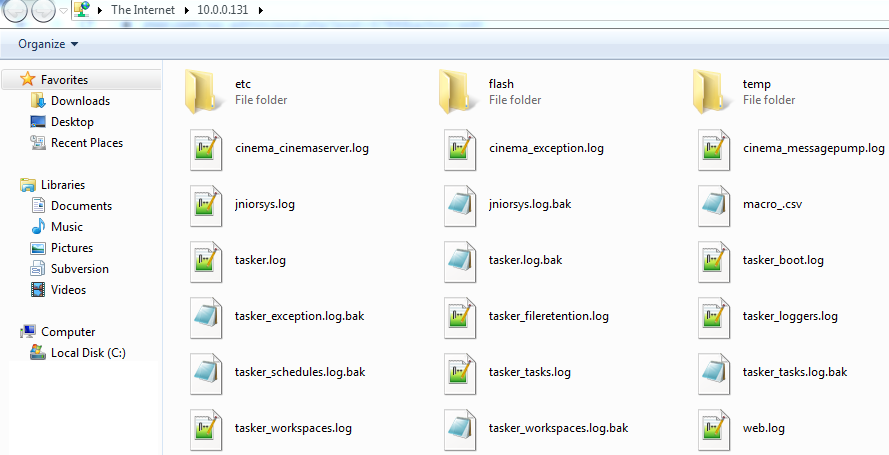The image size is (889, 455).
Task: Click the etc folder name
Action: [243, 84]
